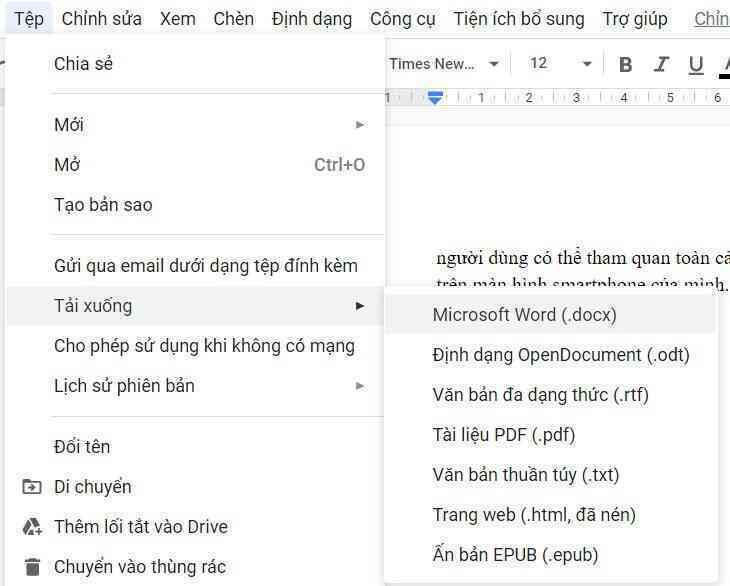Select Cho phép sử dụng khi không có mạng
This screenshot has width=730, height=586.
(x=196, y=346)
